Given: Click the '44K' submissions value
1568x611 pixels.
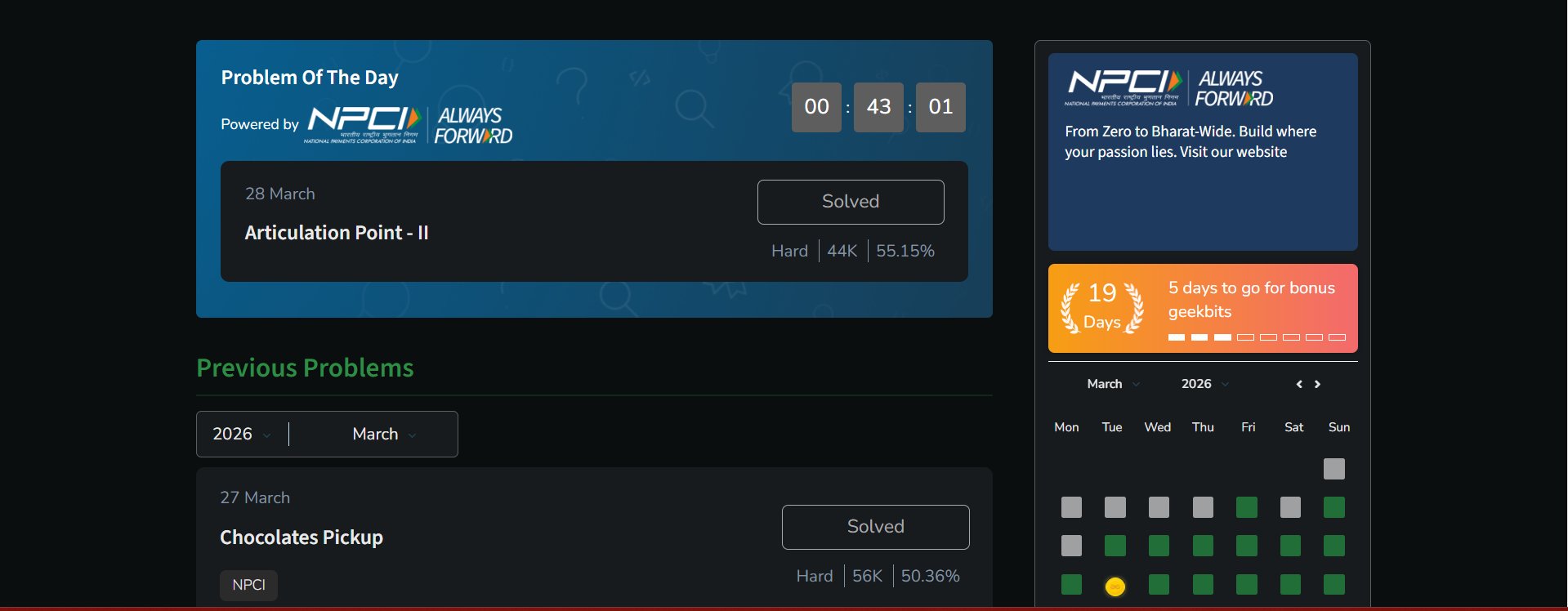Looking at the screenshot, I should point(842,251).
